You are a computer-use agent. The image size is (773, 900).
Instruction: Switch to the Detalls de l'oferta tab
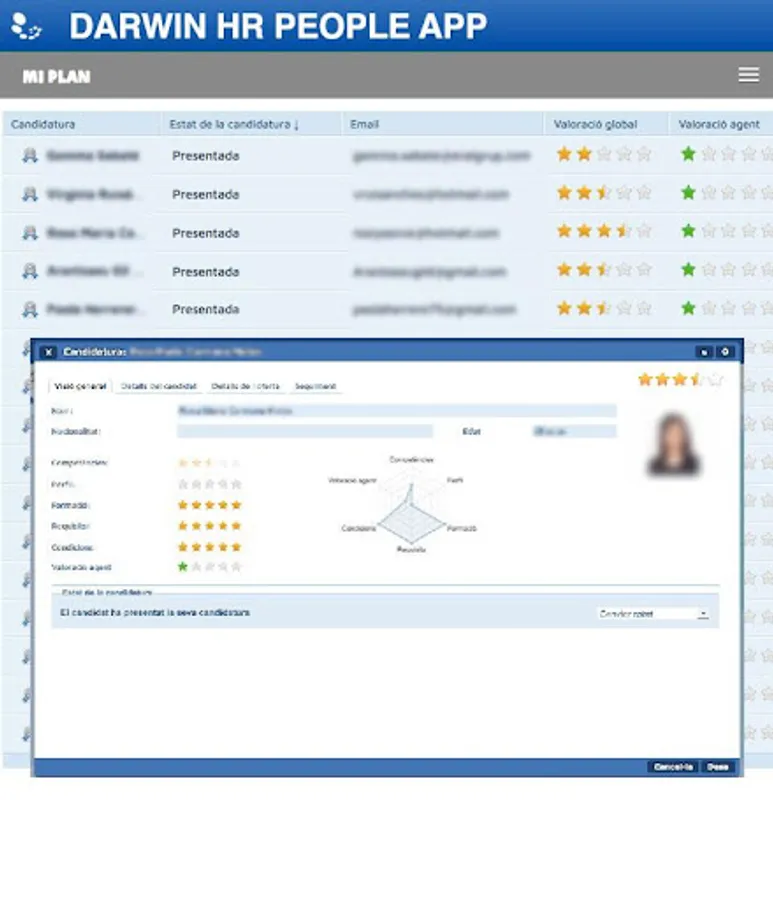[246, 386]
